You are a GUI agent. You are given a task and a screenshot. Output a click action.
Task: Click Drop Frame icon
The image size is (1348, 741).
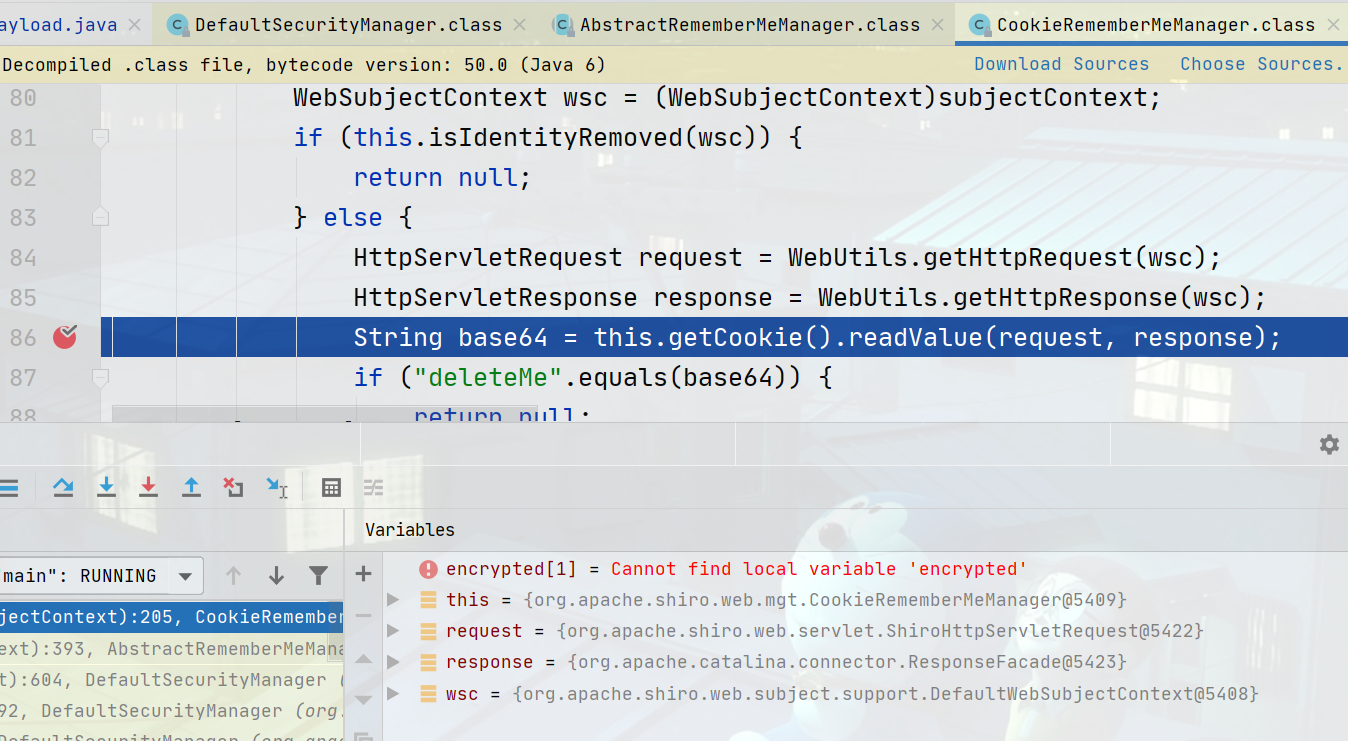[233, 487]
